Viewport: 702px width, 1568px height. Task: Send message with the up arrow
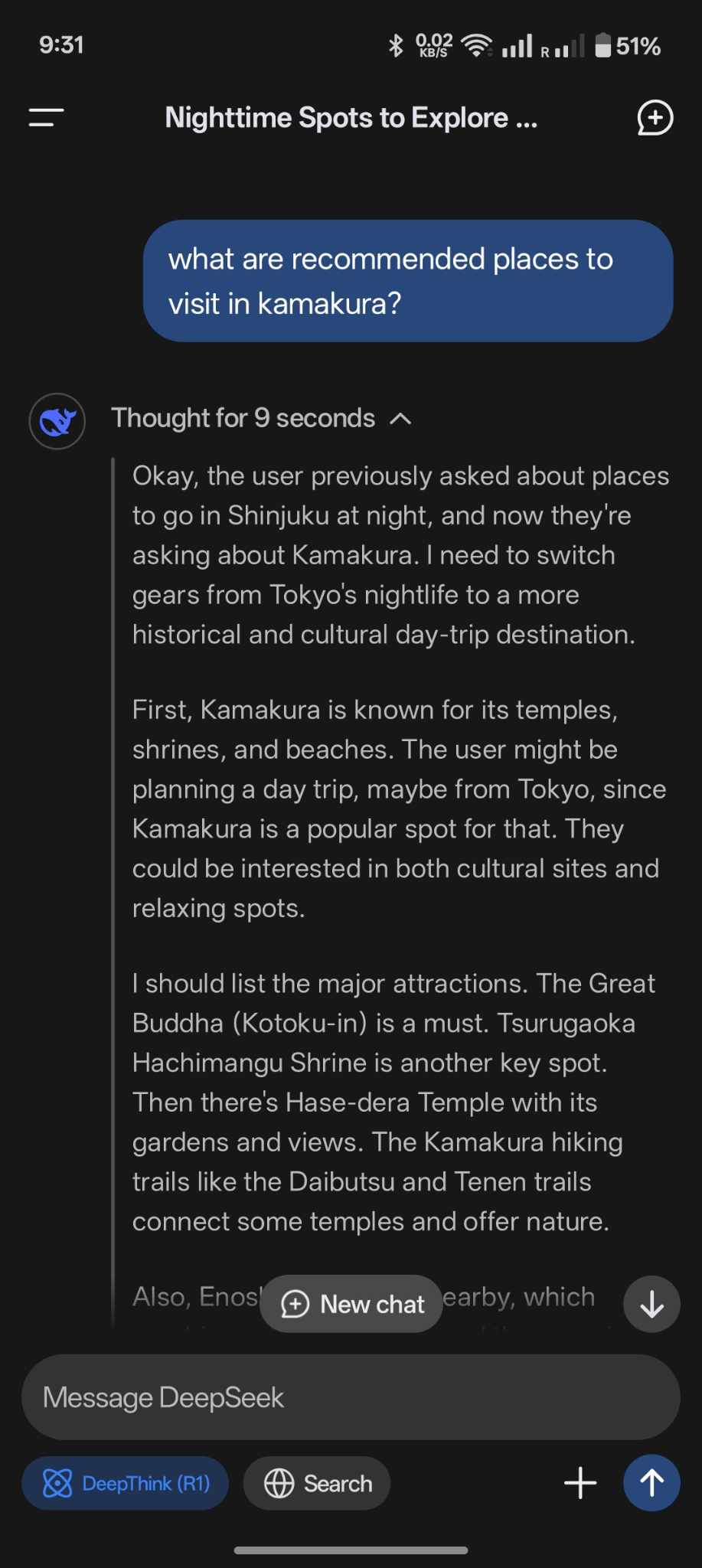click(x=651, y=1483)
